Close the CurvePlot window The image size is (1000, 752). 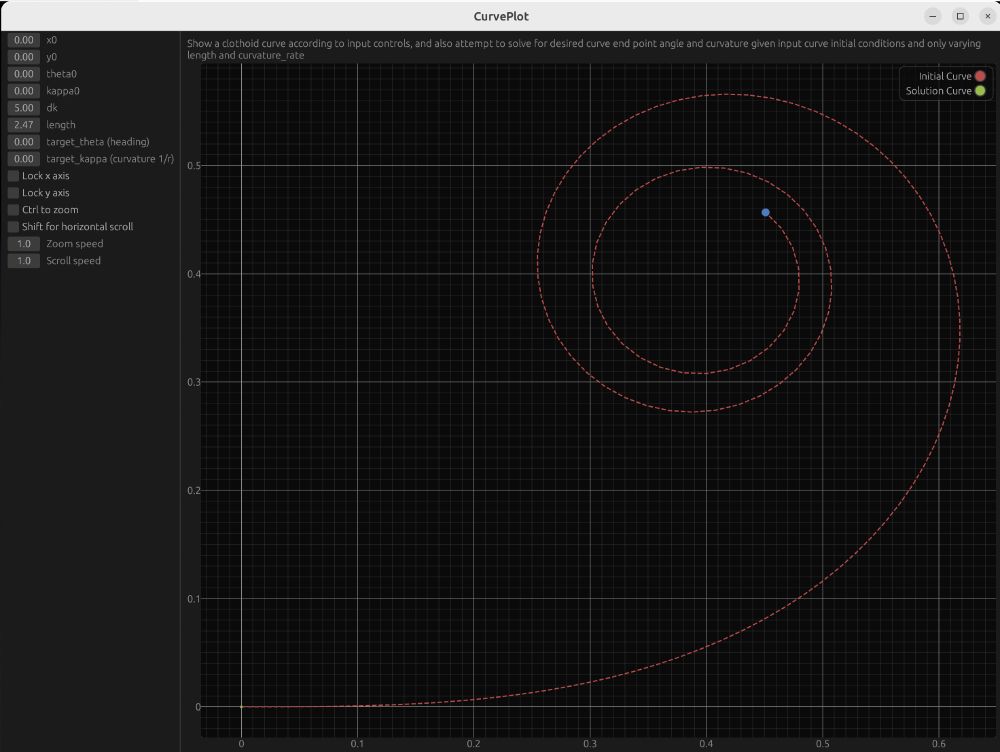(987, 16)
